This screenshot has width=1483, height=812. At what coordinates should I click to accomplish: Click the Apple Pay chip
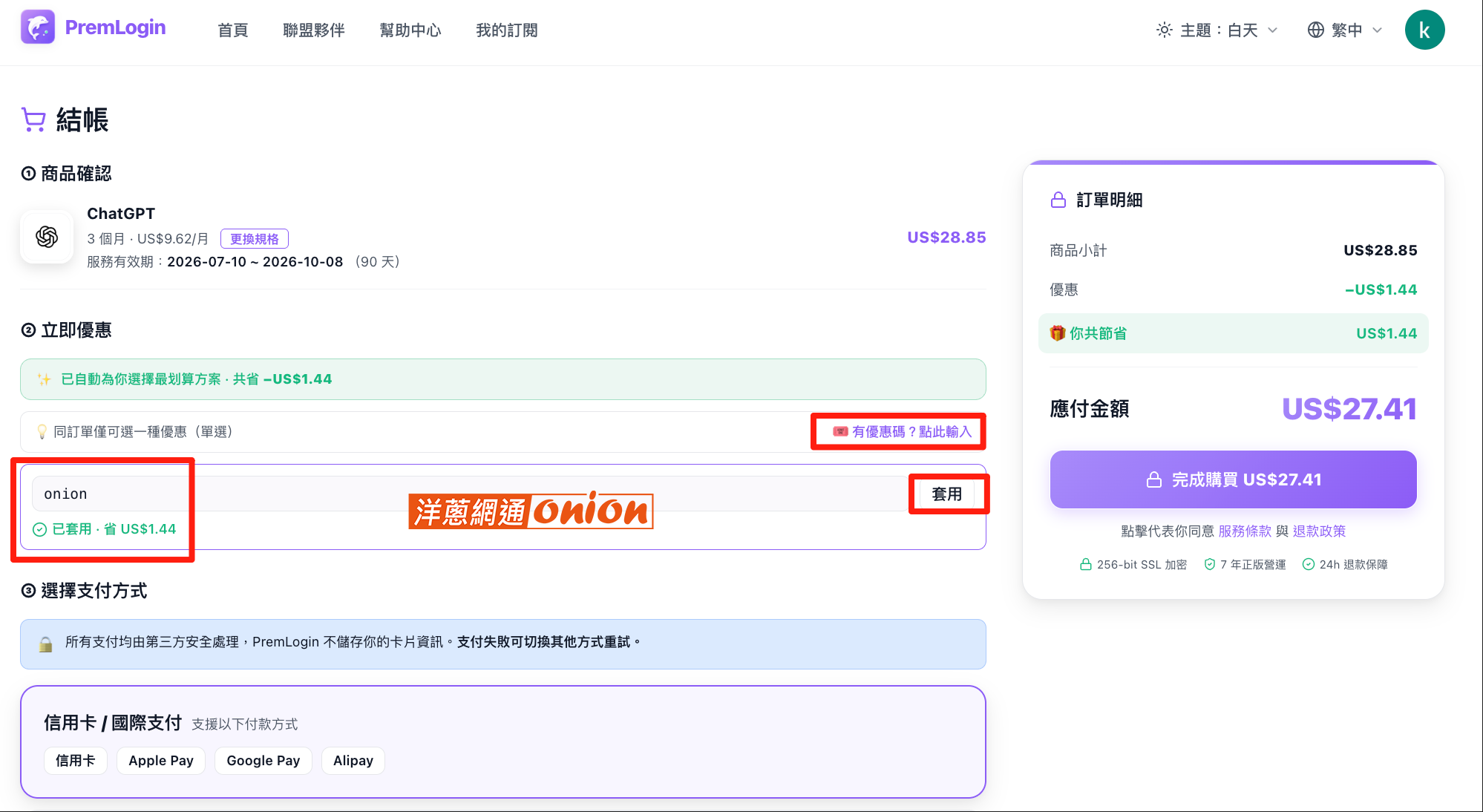(161, 761)
